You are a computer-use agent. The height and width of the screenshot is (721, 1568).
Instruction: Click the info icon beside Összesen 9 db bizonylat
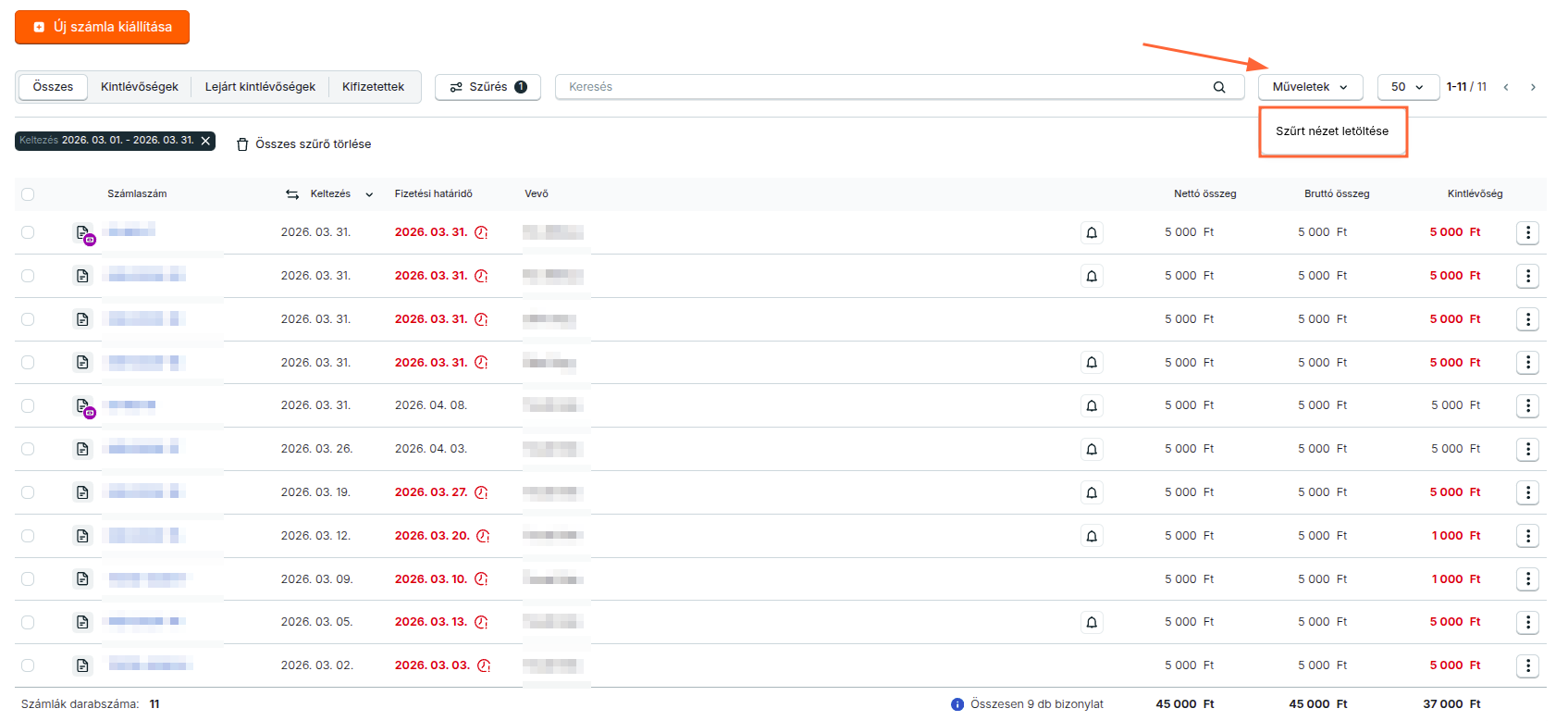[957, 704]
